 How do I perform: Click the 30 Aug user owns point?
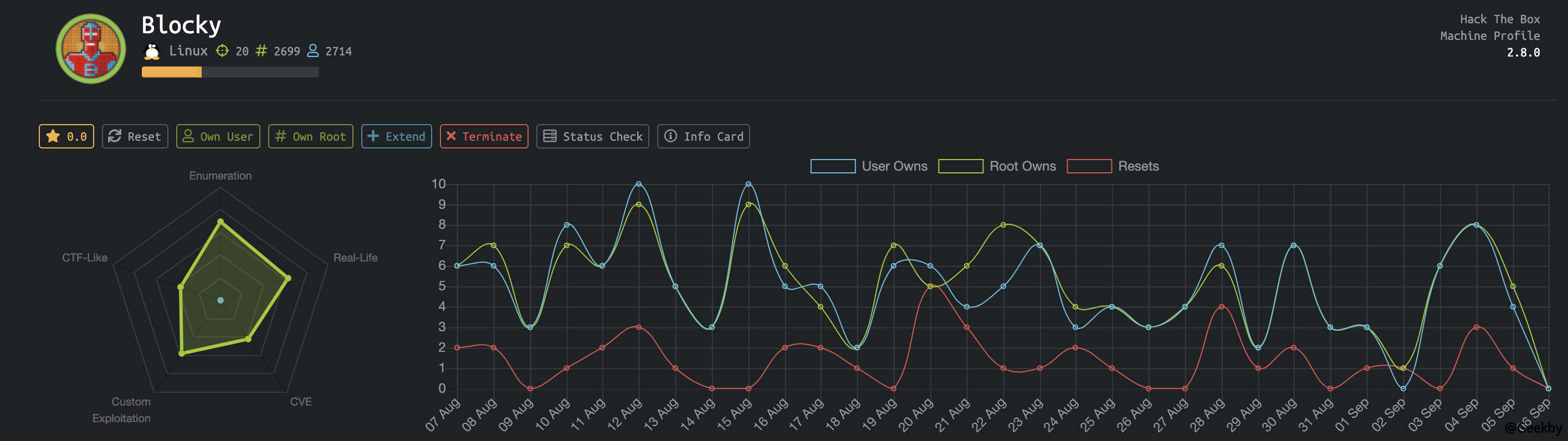point(1294,245)
